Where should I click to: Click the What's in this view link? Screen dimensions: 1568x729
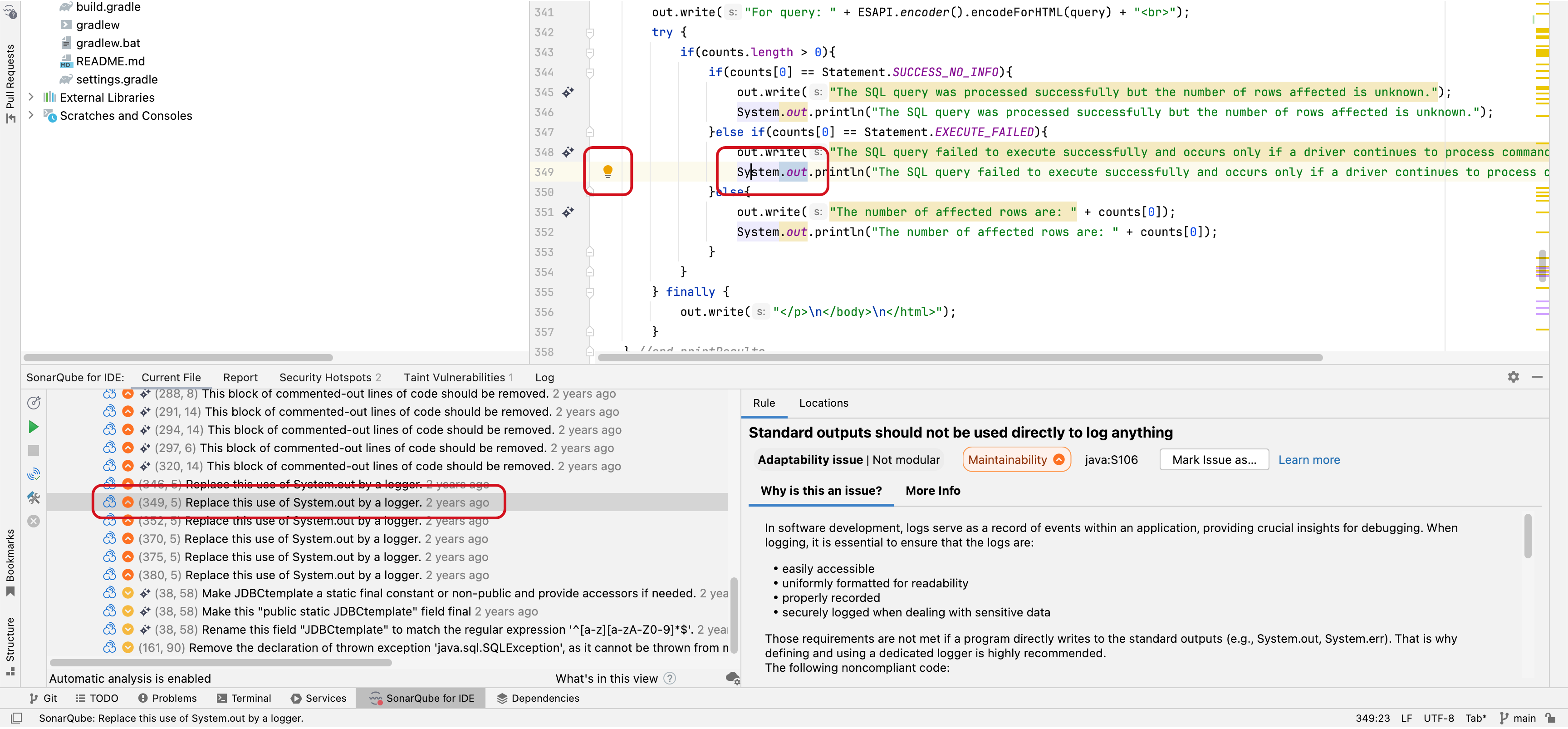pos(606,679)
